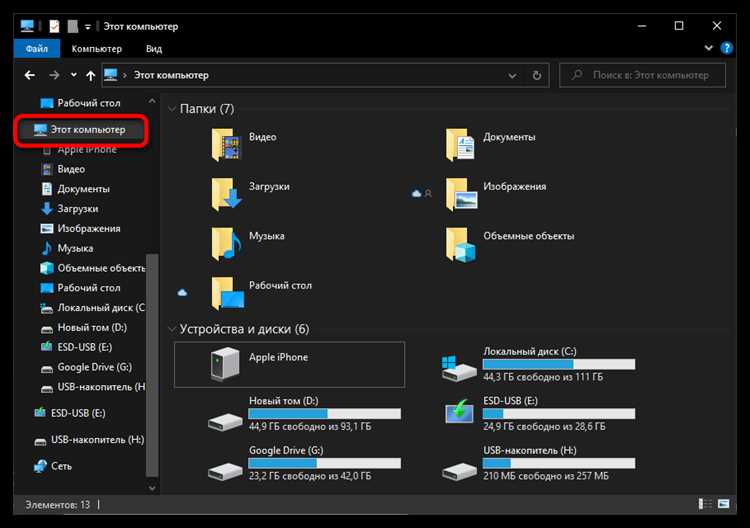
Task: Refresh the current location
Action: 537,75
